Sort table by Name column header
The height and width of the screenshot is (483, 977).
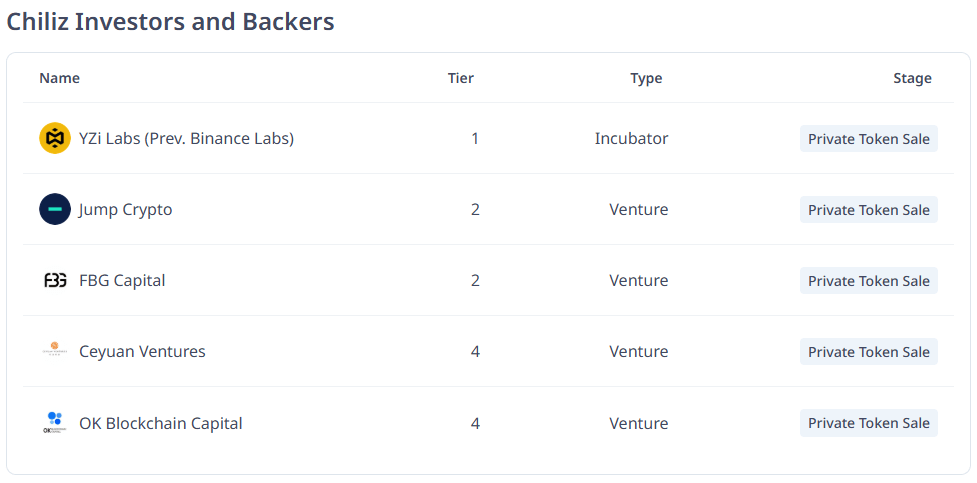click(x=59, y=78)
